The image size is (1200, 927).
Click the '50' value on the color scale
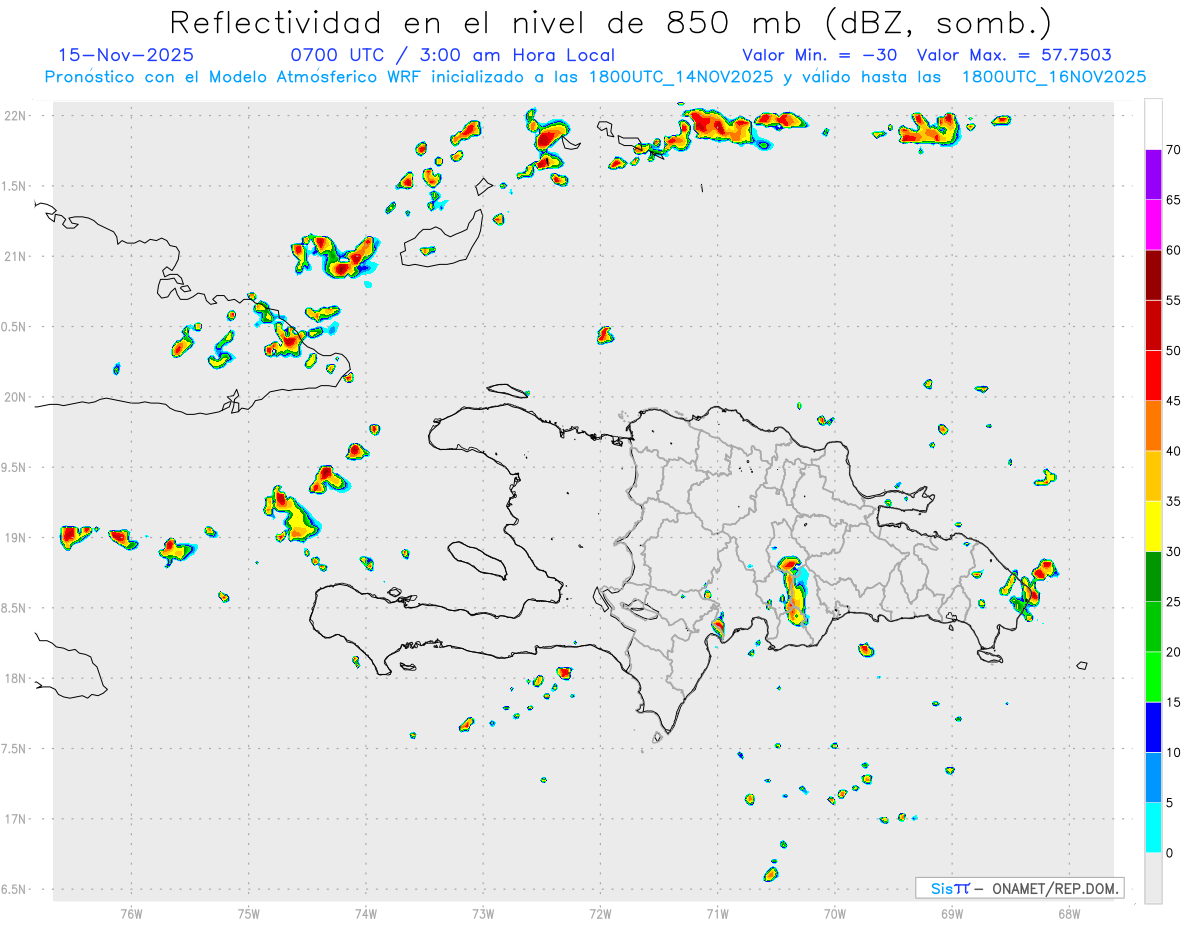pyautogui.click(x=1173, y=351)
